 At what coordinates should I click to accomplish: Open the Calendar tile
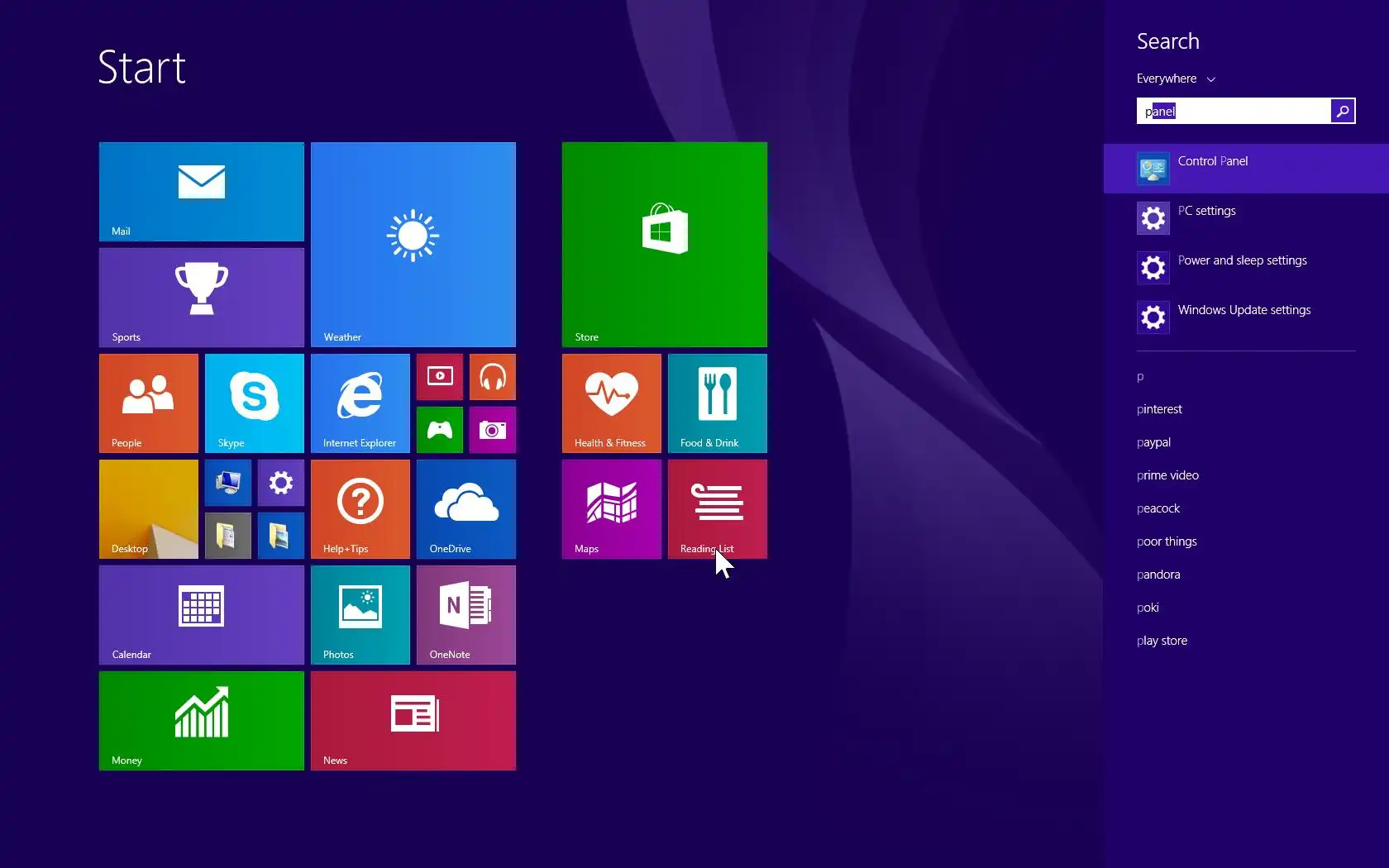tap(202, 615)
